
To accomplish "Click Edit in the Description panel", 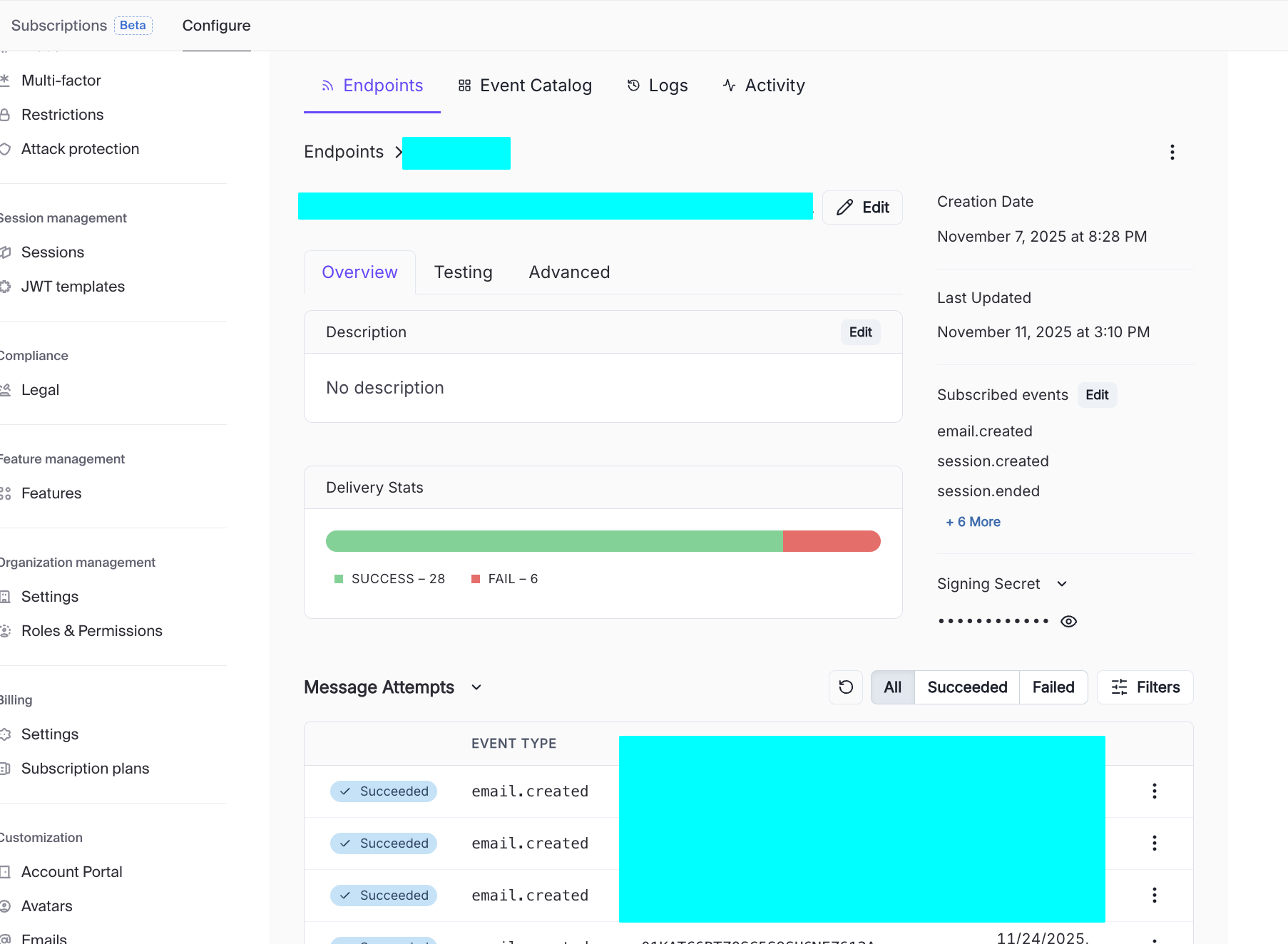I will (x=860, y=332).
